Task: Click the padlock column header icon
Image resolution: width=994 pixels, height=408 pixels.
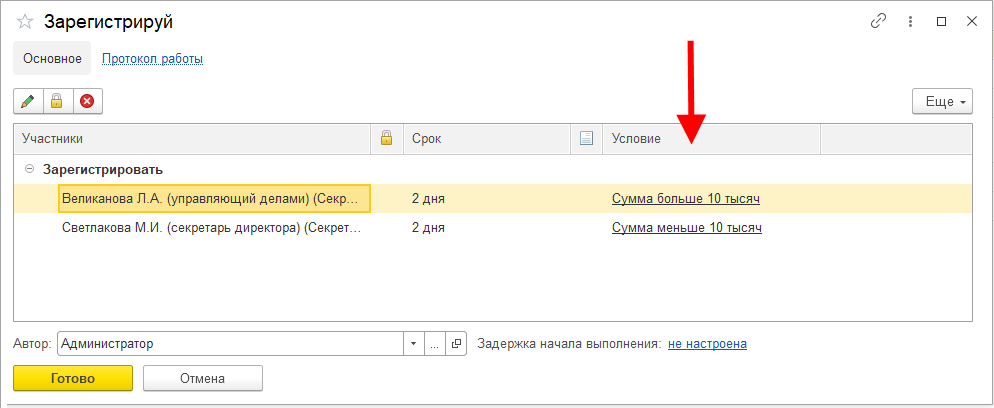Action: click(386, 139)
